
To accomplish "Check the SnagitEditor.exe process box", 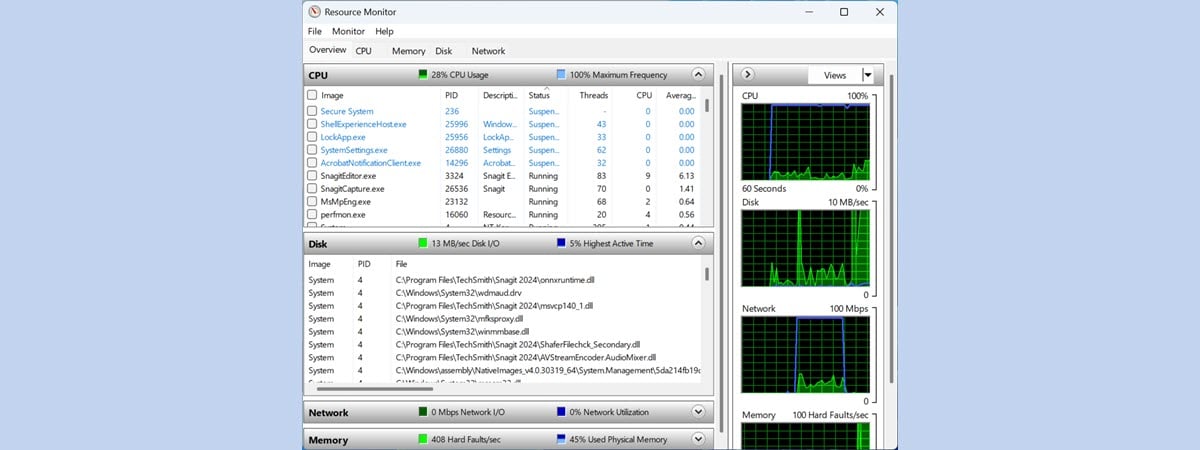I will [312, 176].
